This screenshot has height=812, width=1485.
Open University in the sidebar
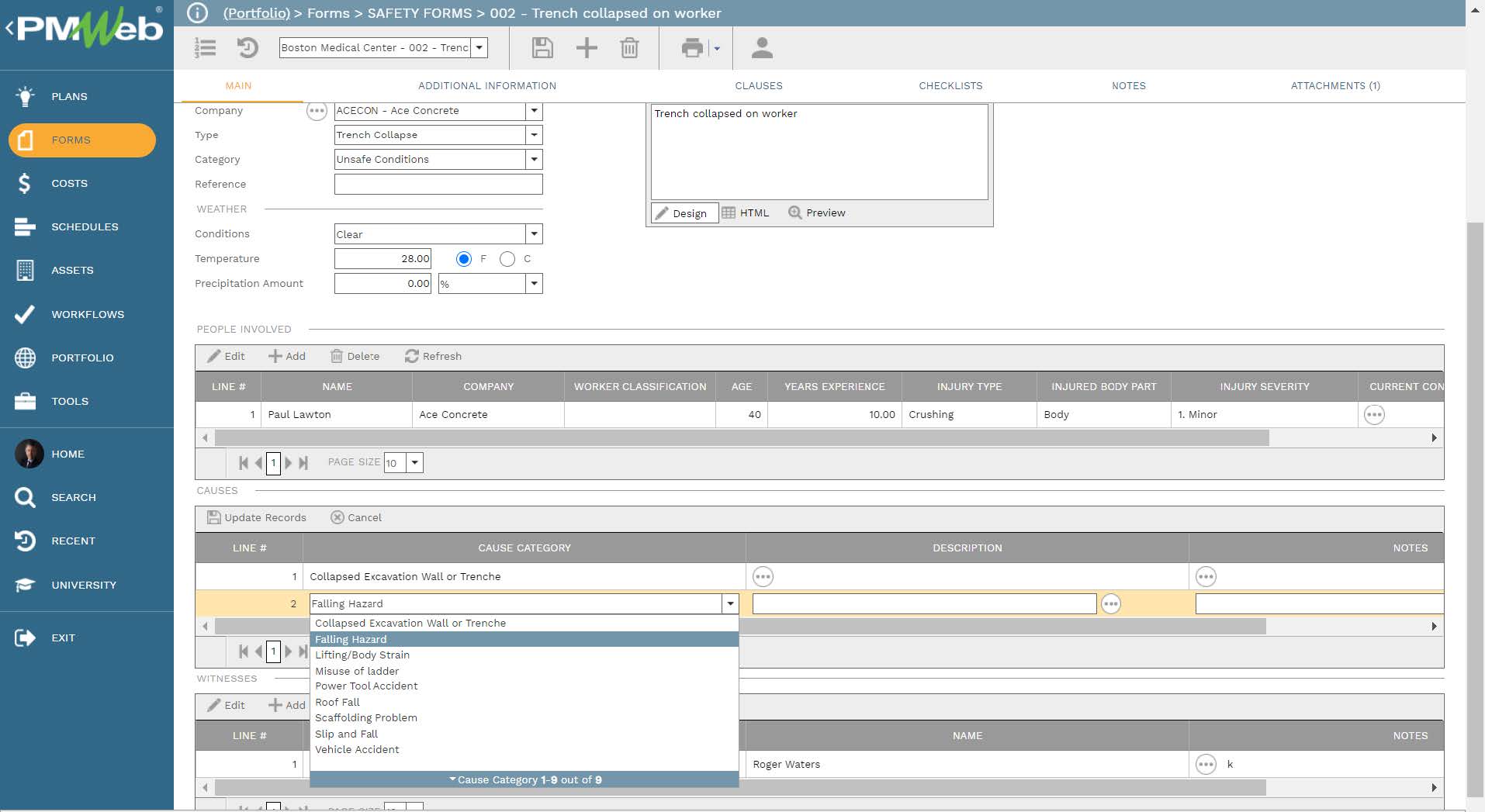coord(84,585)
